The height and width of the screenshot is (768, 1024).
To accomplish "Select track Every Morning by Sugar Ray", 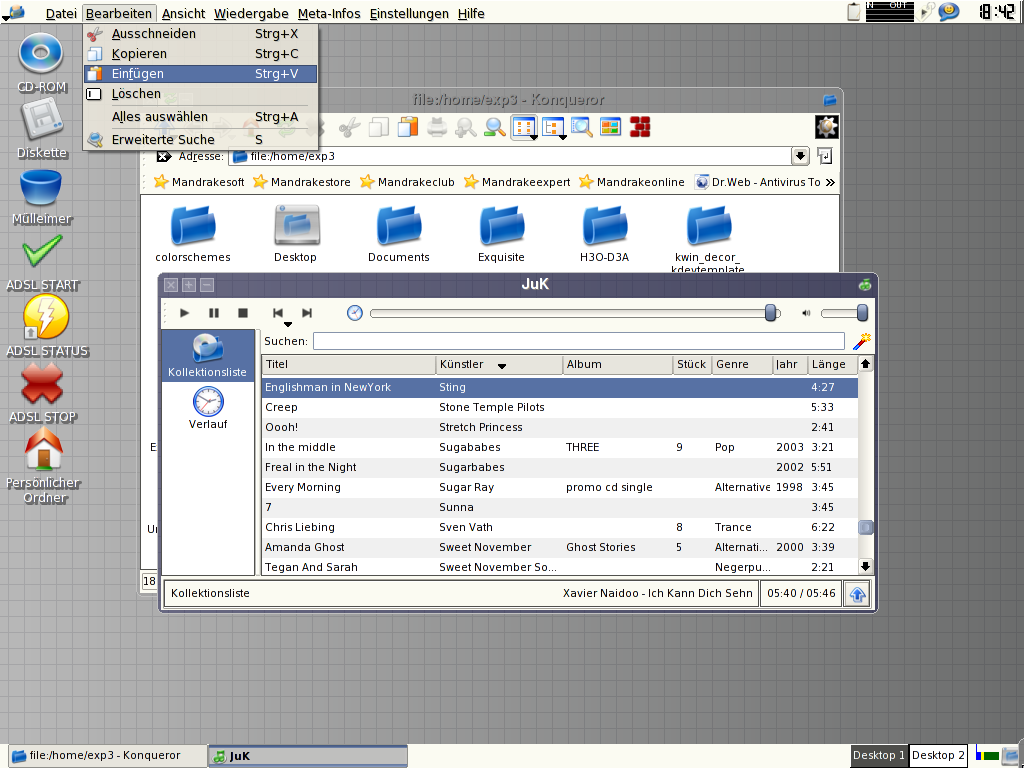I will (x=560, y=487).
